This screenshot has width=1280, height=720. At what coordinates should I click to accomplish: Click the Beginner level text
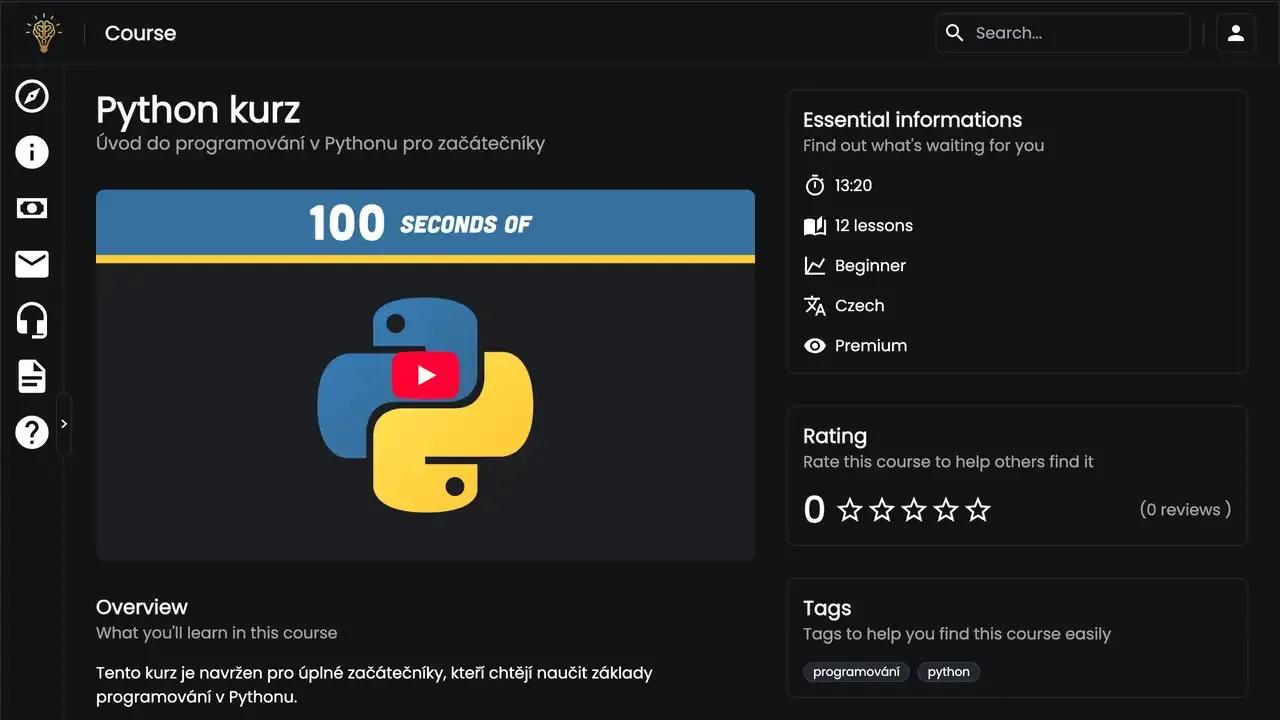click(x=870, y=266)
